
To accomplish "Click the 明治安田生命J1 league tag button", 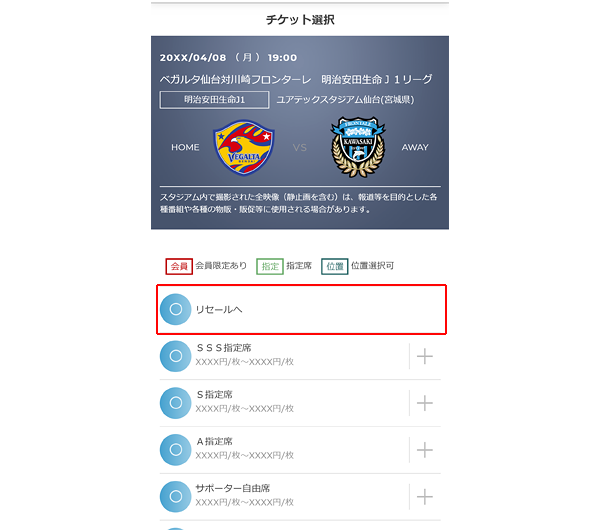I will point(214,100).
